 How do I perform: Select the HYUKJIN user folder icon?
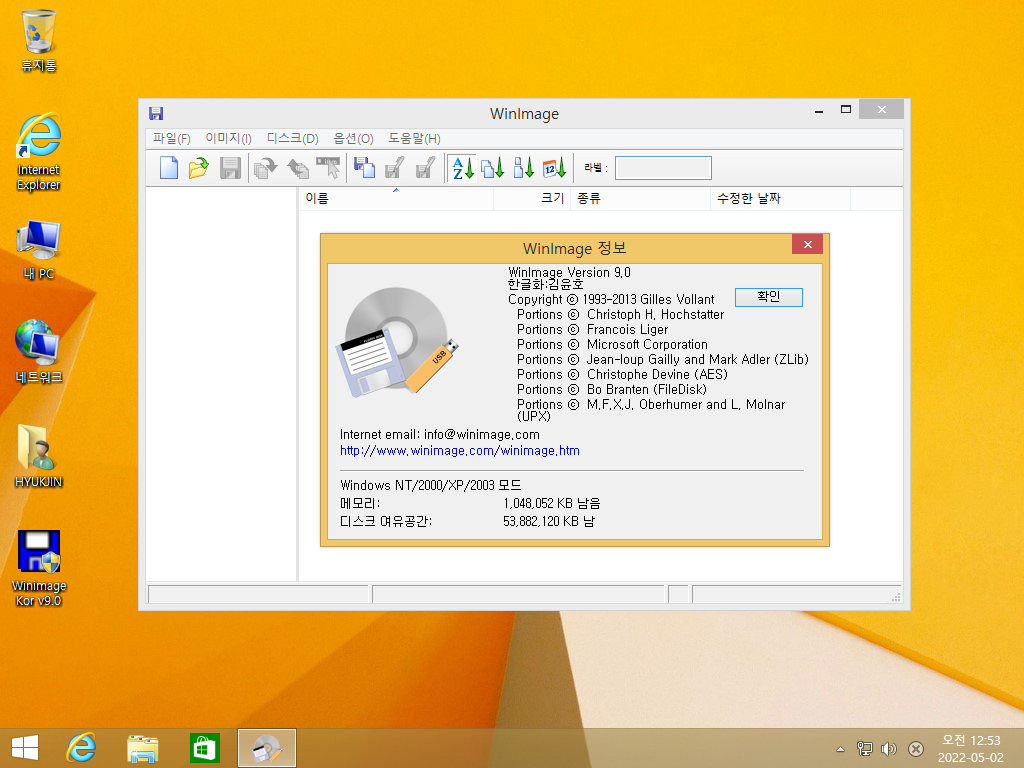39,456
